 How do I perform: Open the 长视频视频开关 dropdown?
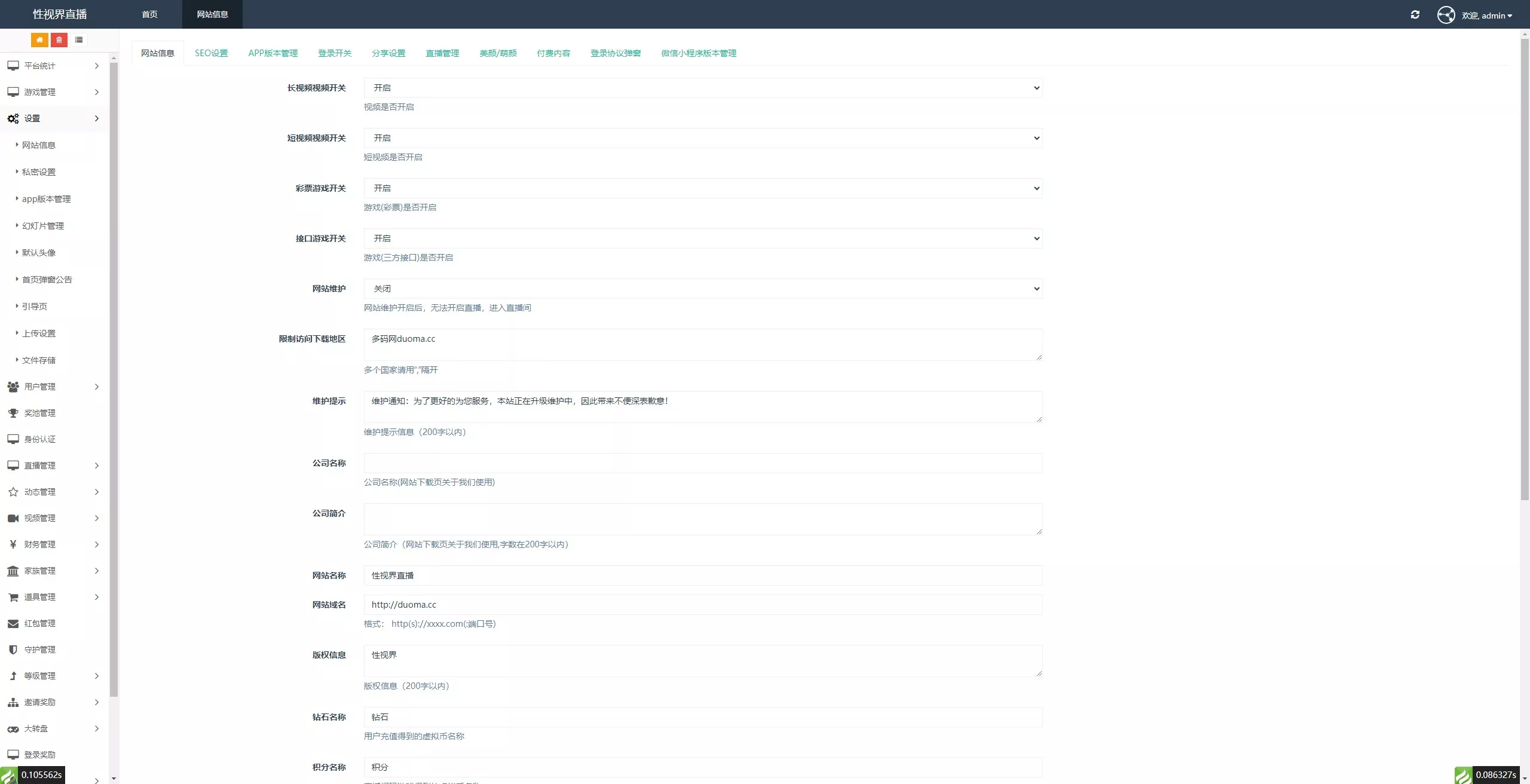click(703, 88)
